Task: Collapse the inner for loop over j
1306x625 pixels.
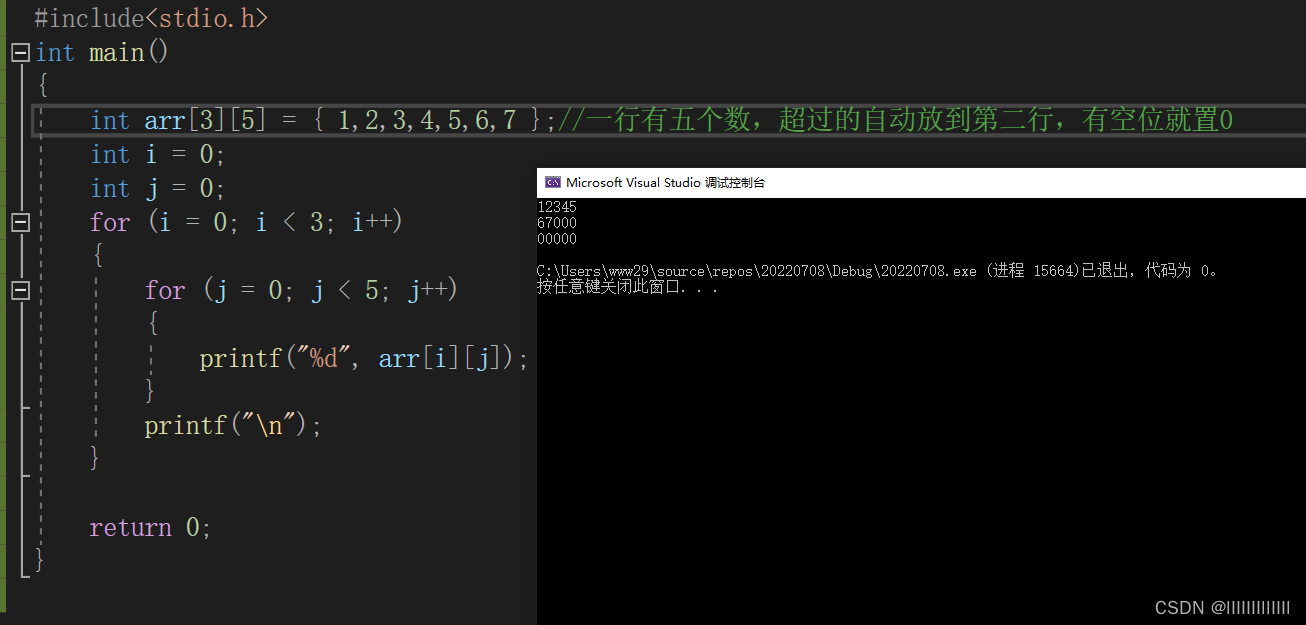Action: [x=20, y=291]
